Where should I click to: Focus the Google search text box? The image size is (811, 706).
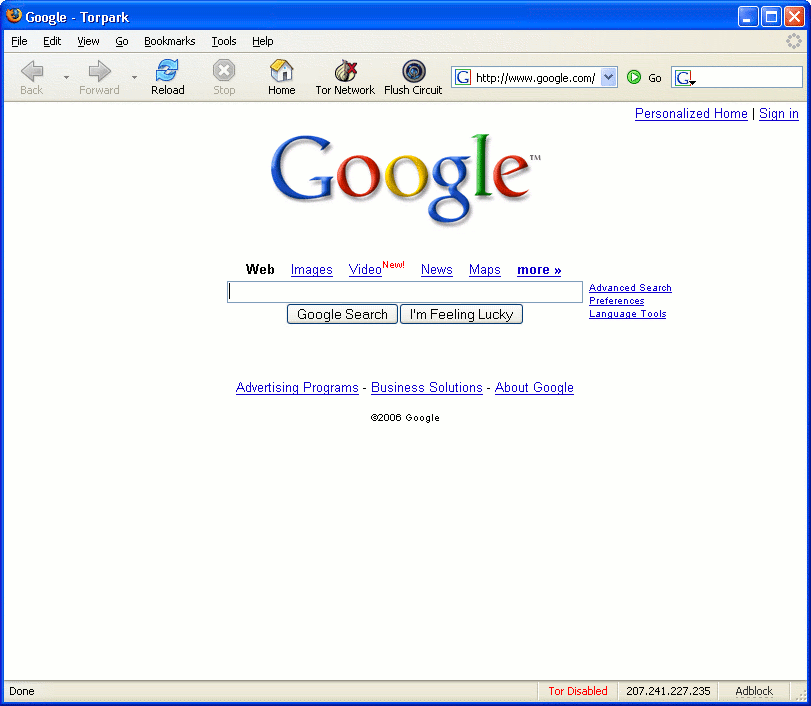(x=405, y=292)
